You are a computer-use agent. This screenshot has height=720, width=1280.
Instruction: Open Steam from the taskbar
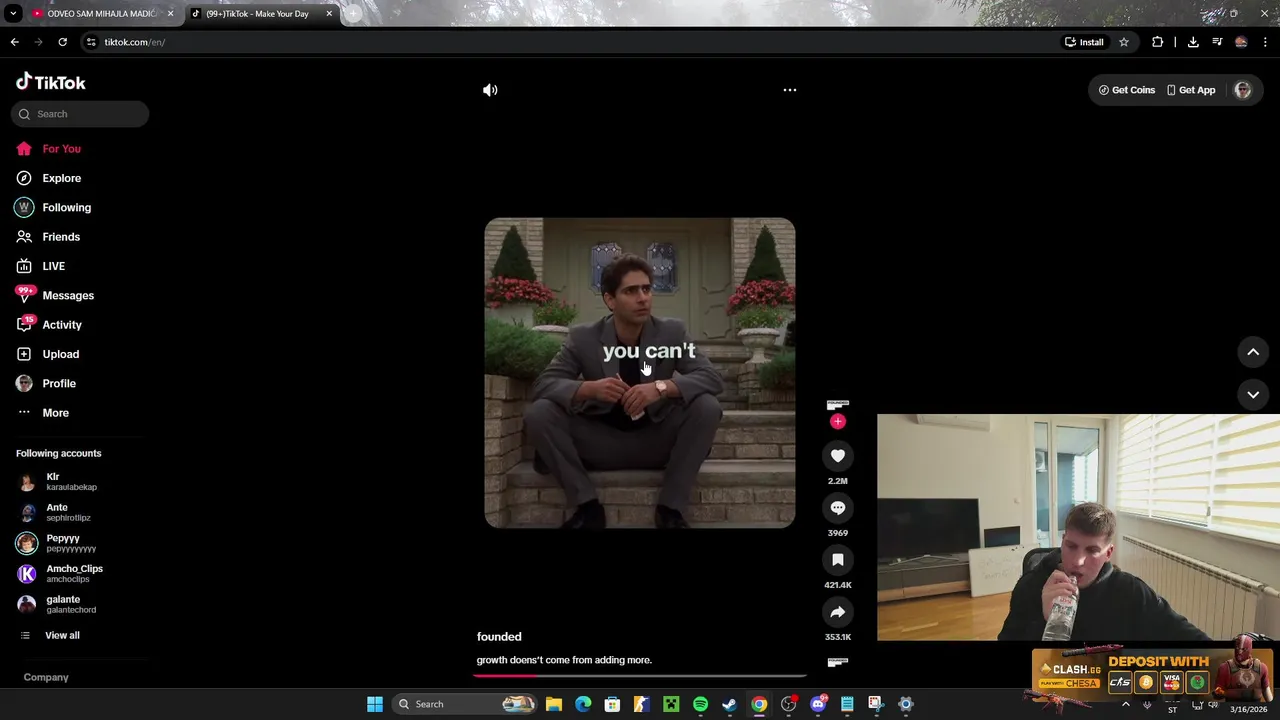coord(729,704)
